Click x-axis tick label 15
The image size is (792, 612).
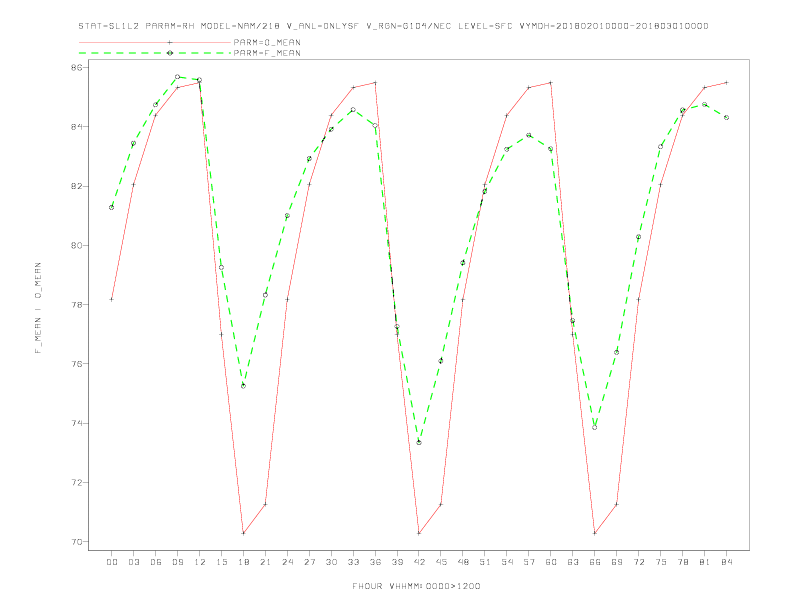coord(221,562)
